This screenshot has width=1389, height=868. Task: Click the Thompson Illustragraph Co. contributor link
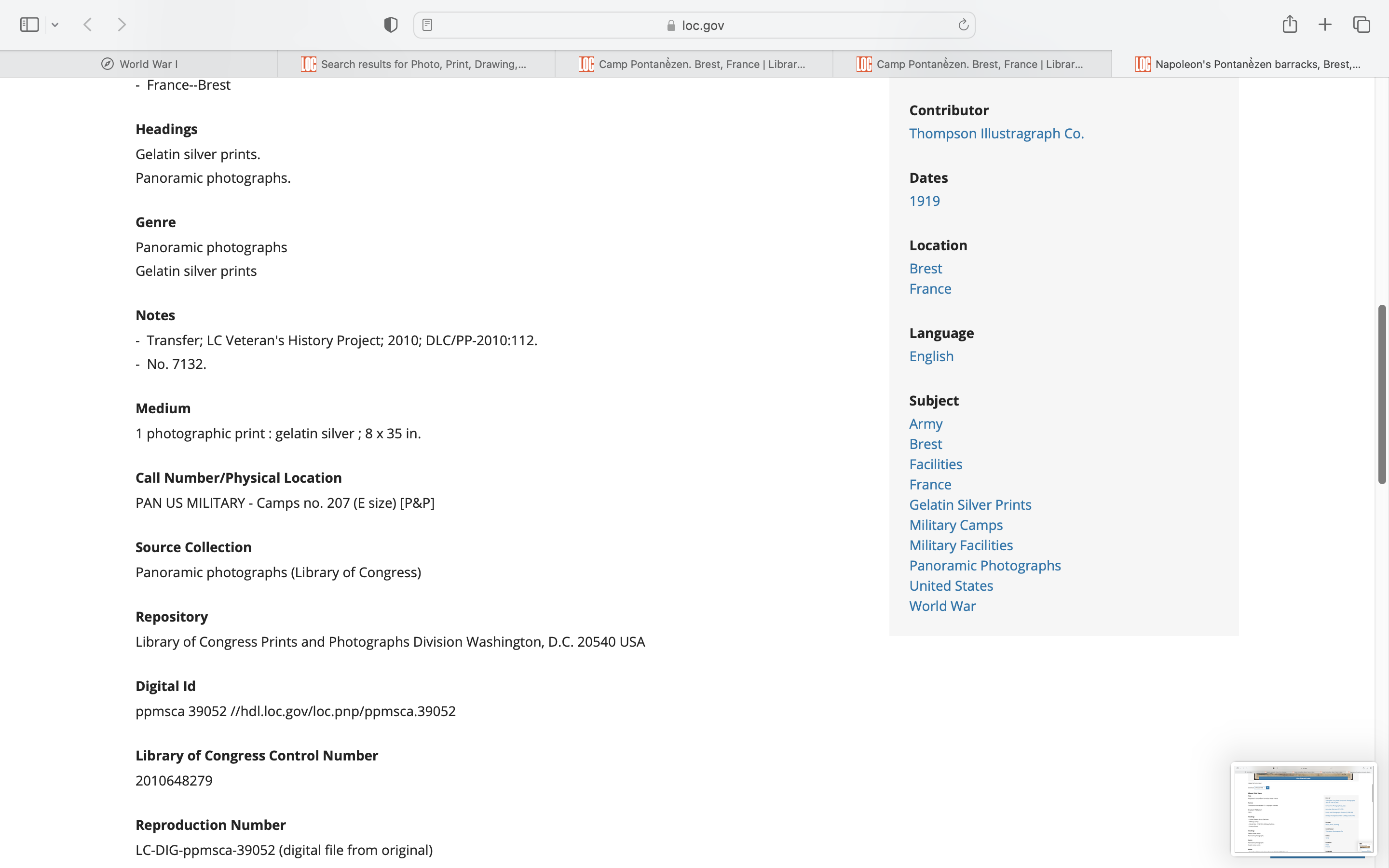(x=996, y=133)
